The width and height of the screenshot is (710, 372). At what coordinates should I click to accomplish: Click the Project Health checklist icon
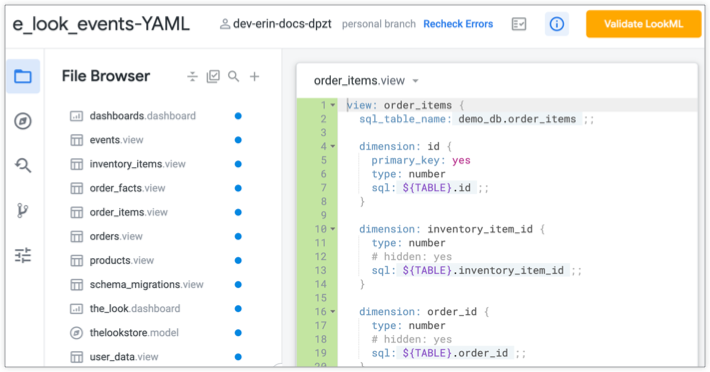(x=519, y=24)
